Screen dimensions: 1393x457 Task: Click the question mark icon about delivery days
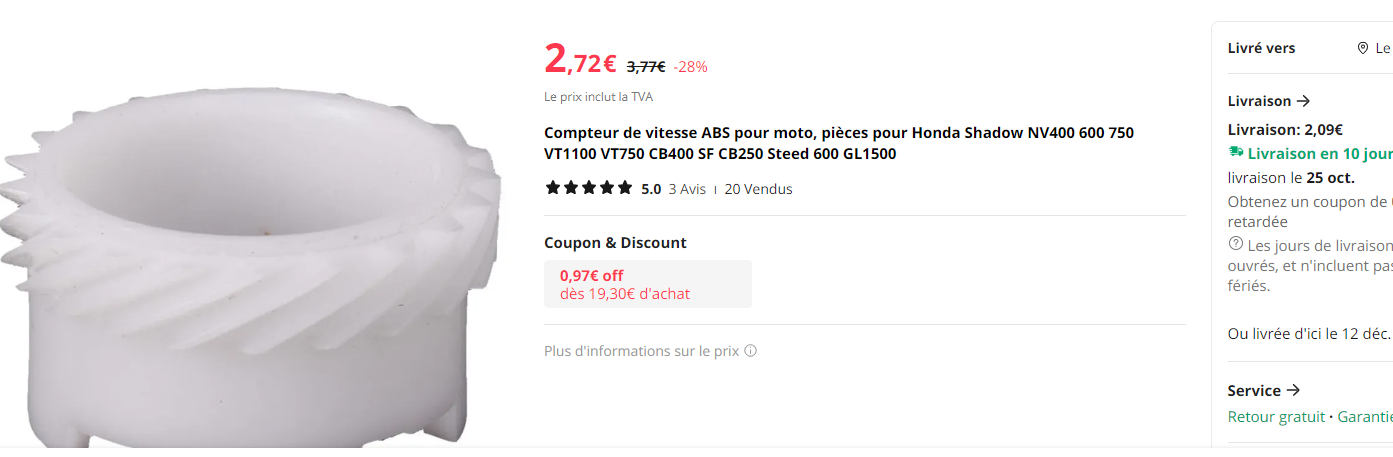click(1236, 245)
